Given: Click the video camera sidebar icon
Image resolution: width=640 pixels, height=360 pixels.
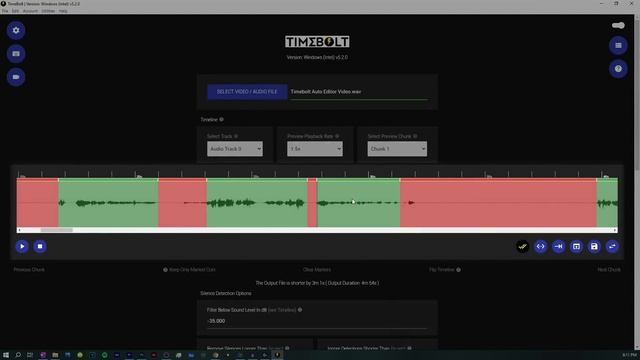Looking at the screenshot, I should (16, 77).
